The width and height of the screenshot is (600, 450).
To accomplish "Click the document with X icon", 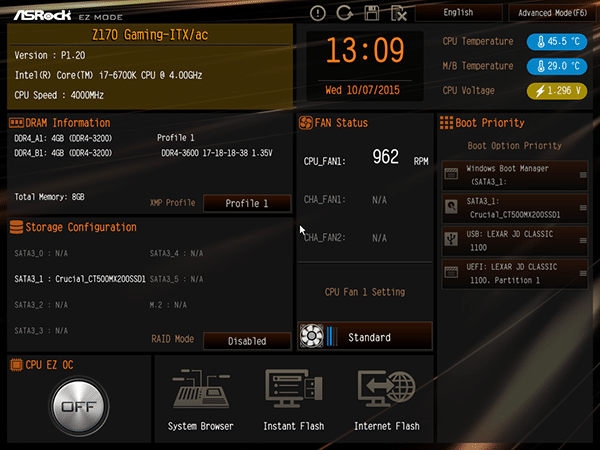I will coord(398,13).
